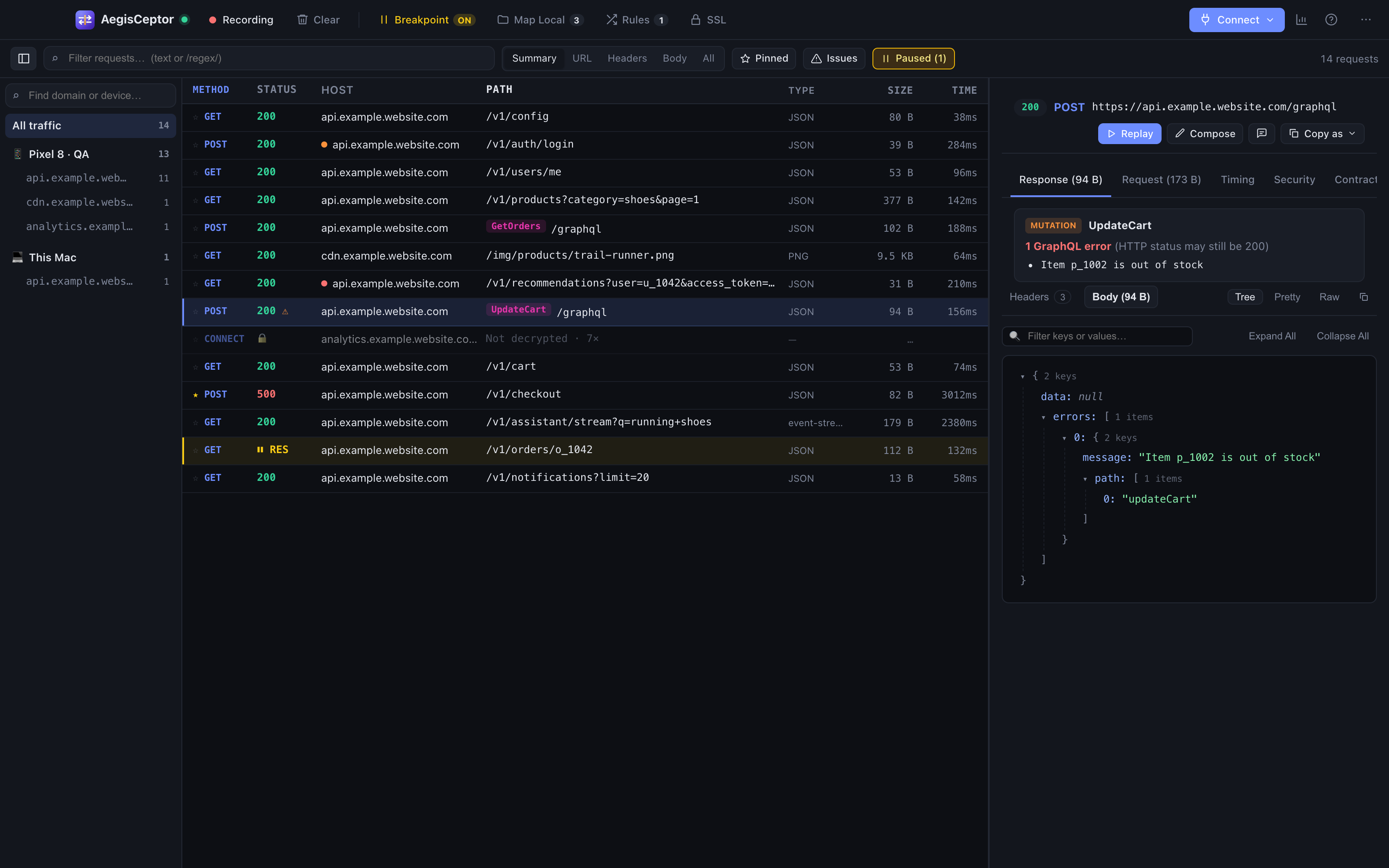Click the comment note icon beside Compose
Image resolution: width=1389 pixels, height=868 pixels.
click(x=1261, y=133)
